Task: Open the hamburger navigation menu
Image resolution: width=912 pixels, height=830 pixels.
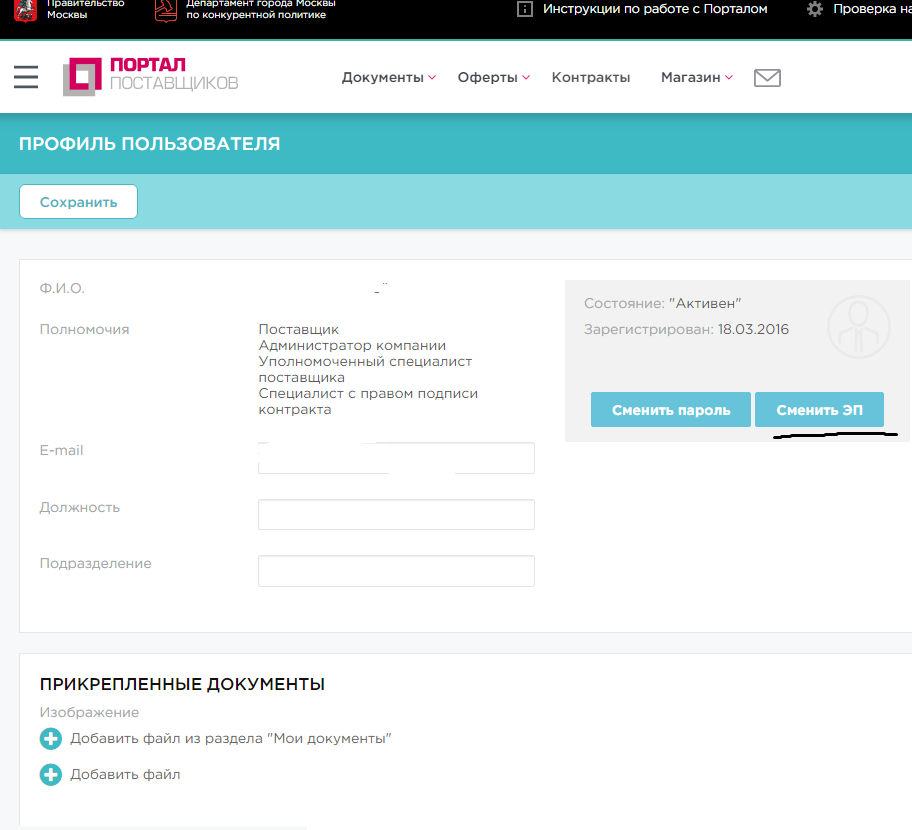Action: [x=26, y=77]
